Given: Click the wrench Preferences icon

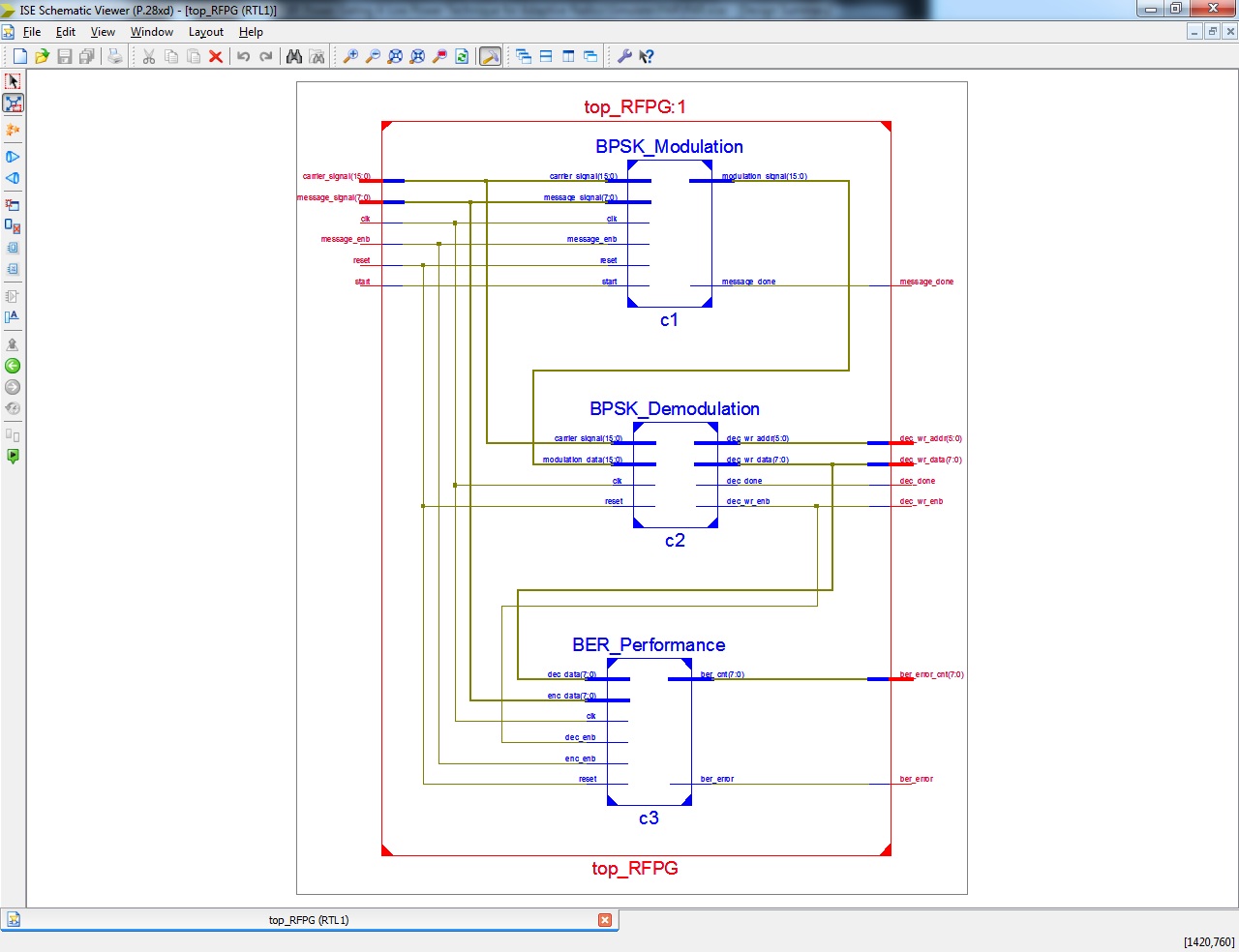Looking at the screenshot, I should tap(624, 56).
